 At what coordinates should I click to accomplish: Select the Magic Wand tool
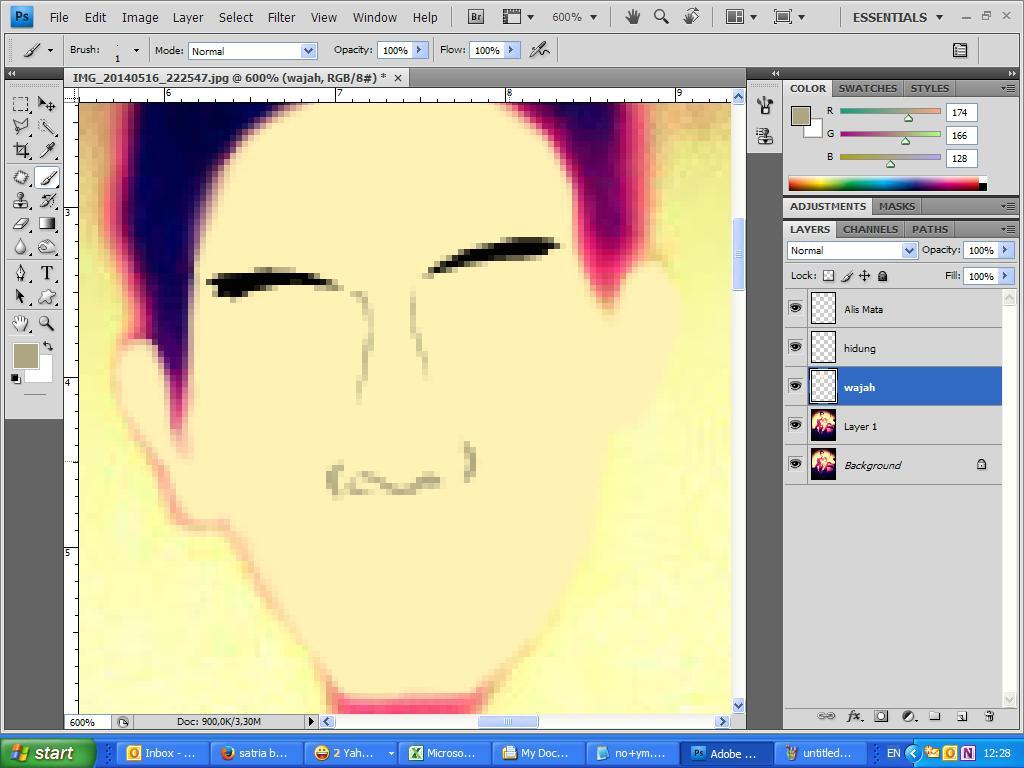coord(46,127)
